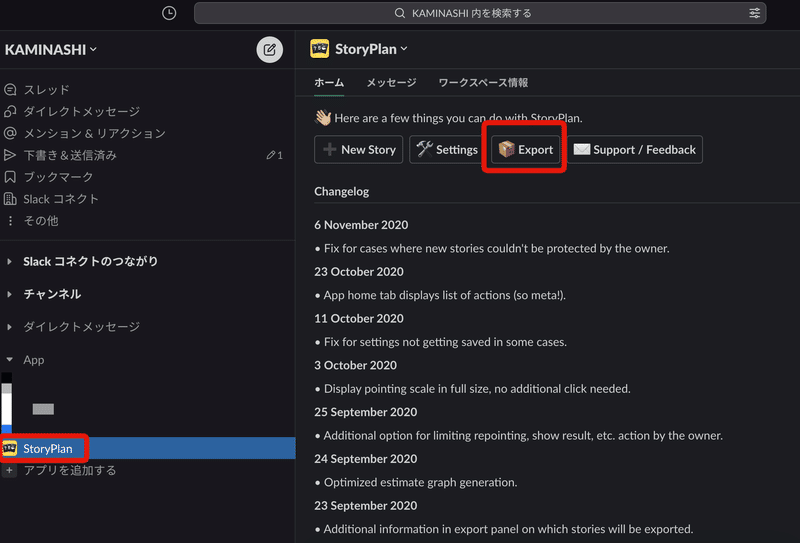Viewport: 800px width, 543px height.
Task: Click the 6 November 2020 changelog date
Action: [x=361, y=225]
